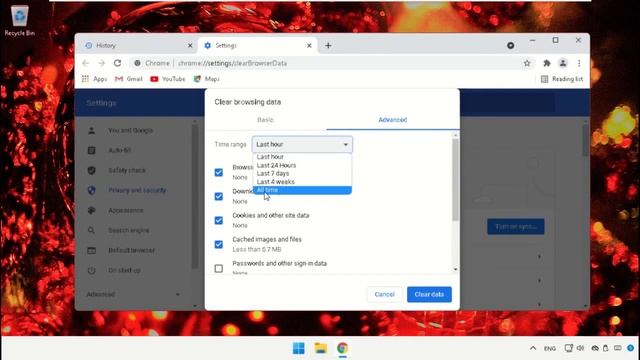Choose Last 7 days option
640x360 pixels.
pyautogui.click(x=302, y=173)
